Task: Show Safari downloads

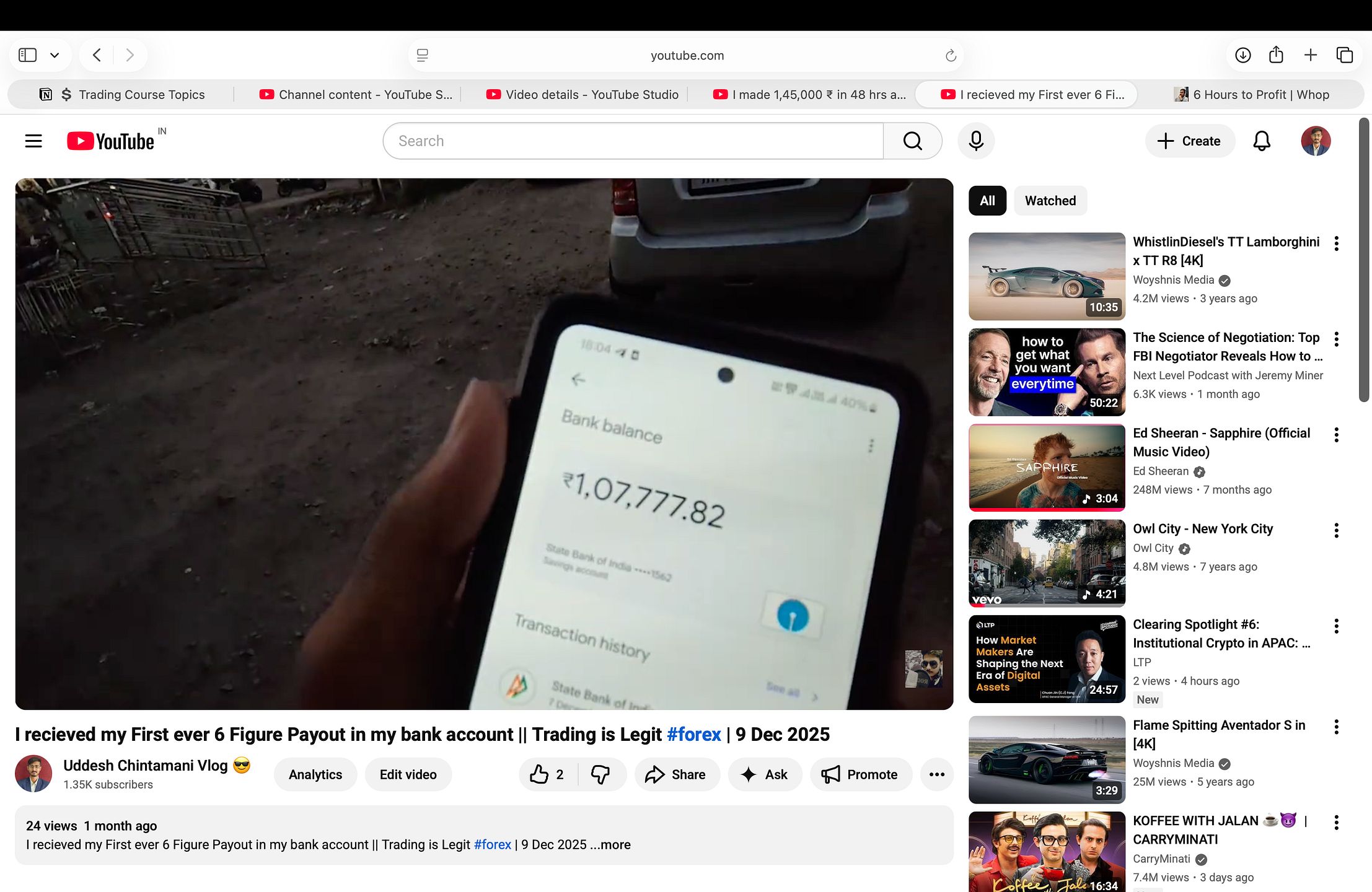Action: 1242,55
